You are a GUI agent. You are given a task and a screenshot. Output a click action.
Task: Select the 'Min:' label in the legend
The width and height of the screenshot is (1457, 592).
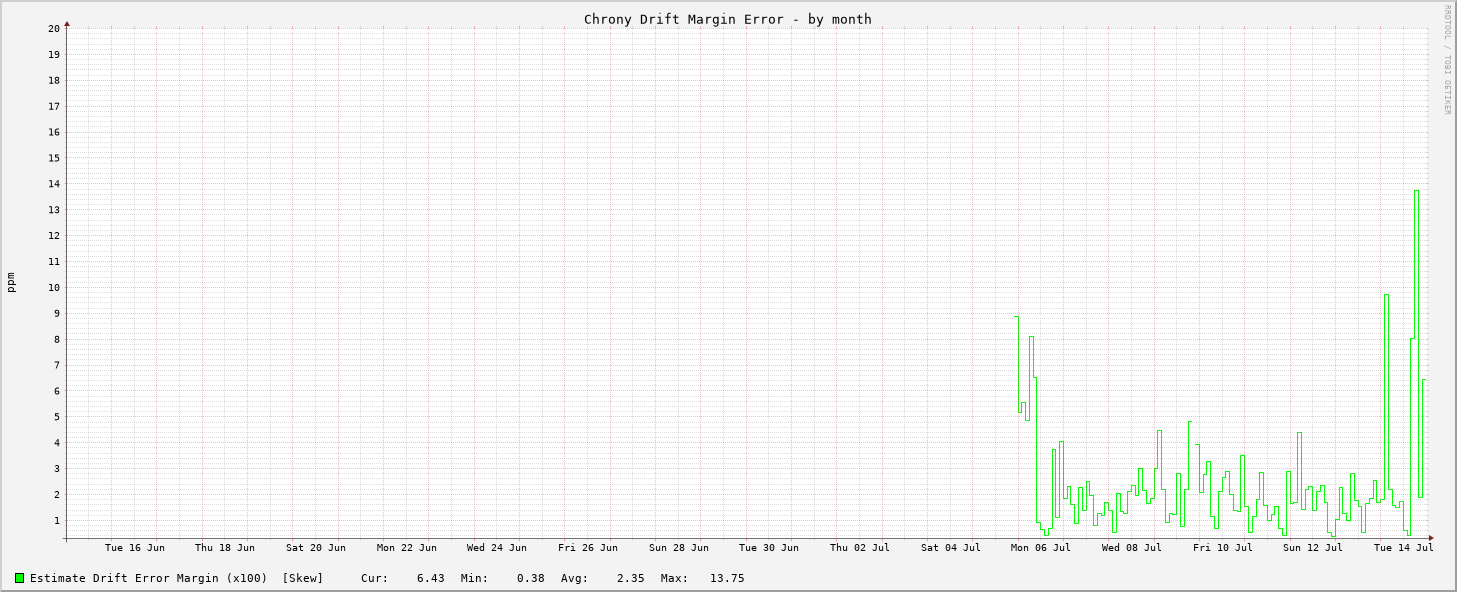[x=475, y=578]
